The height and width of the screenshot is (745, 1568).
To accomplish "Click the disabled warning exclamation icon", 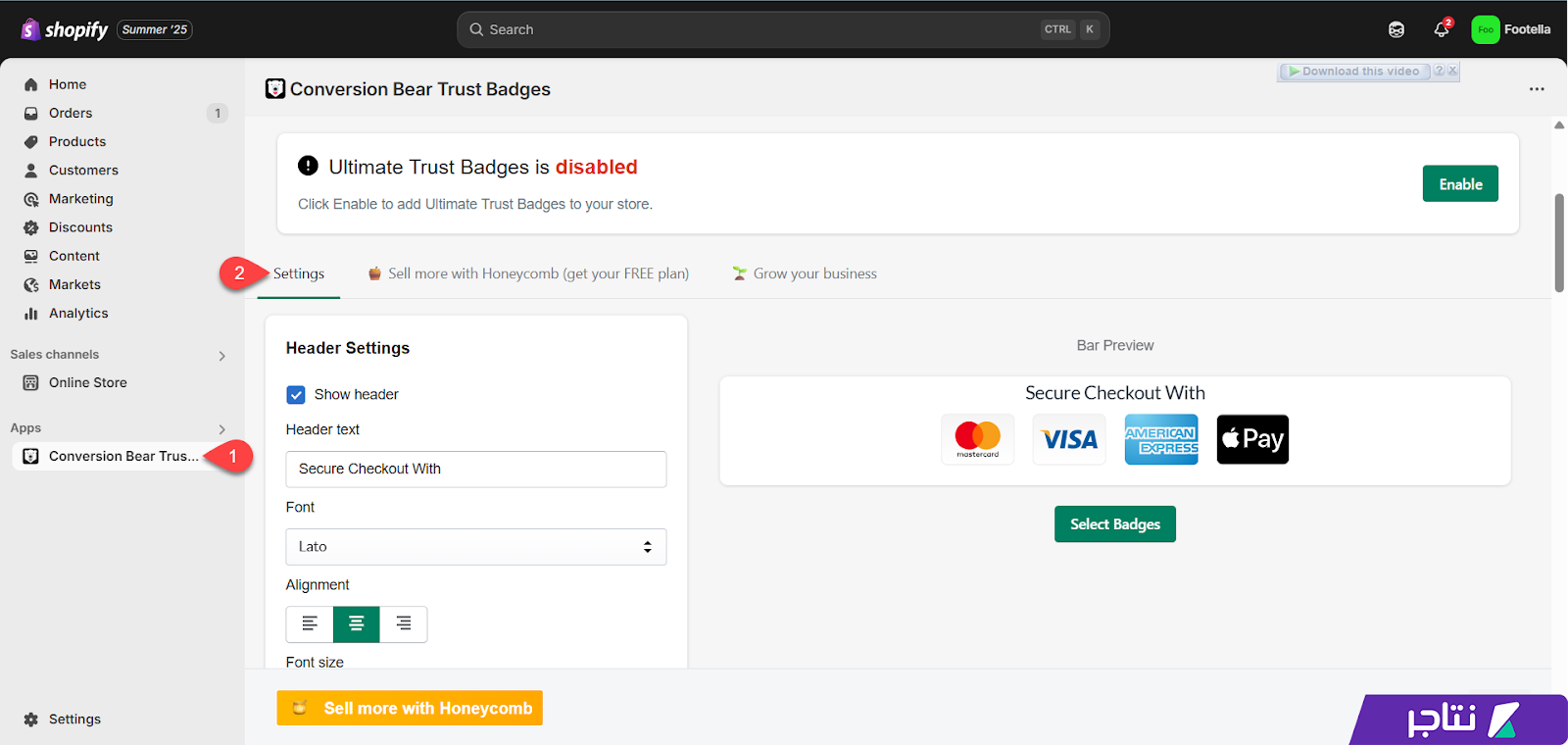I will click(308, 166).
